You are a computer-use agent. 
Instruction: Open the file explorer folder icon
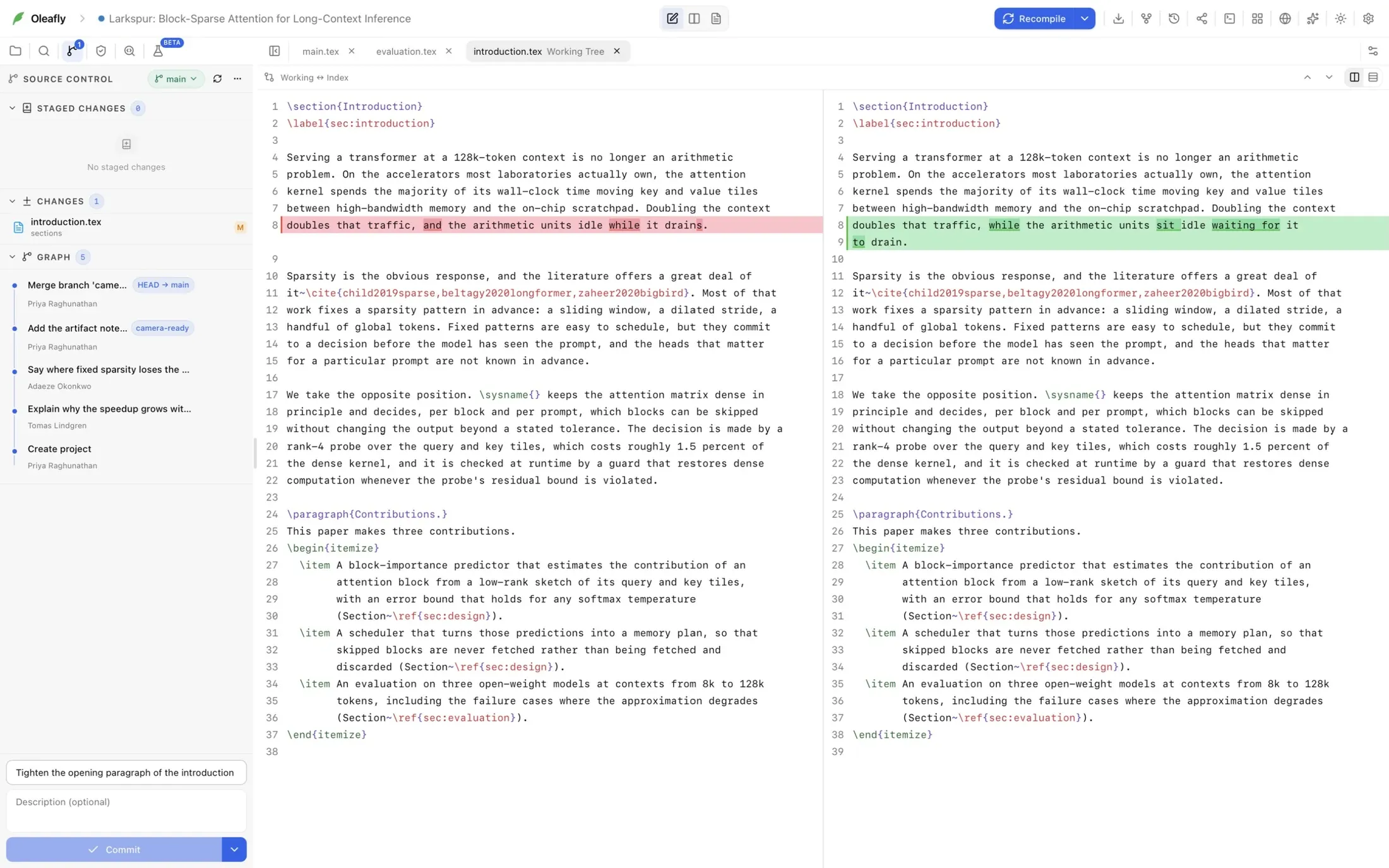(16, 51)
